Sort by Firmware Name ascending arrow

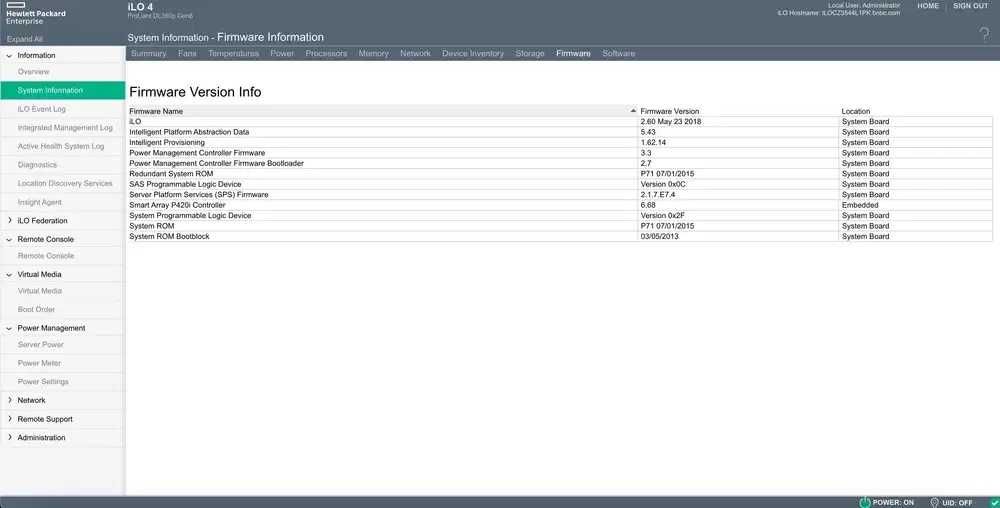pos(633,111)
